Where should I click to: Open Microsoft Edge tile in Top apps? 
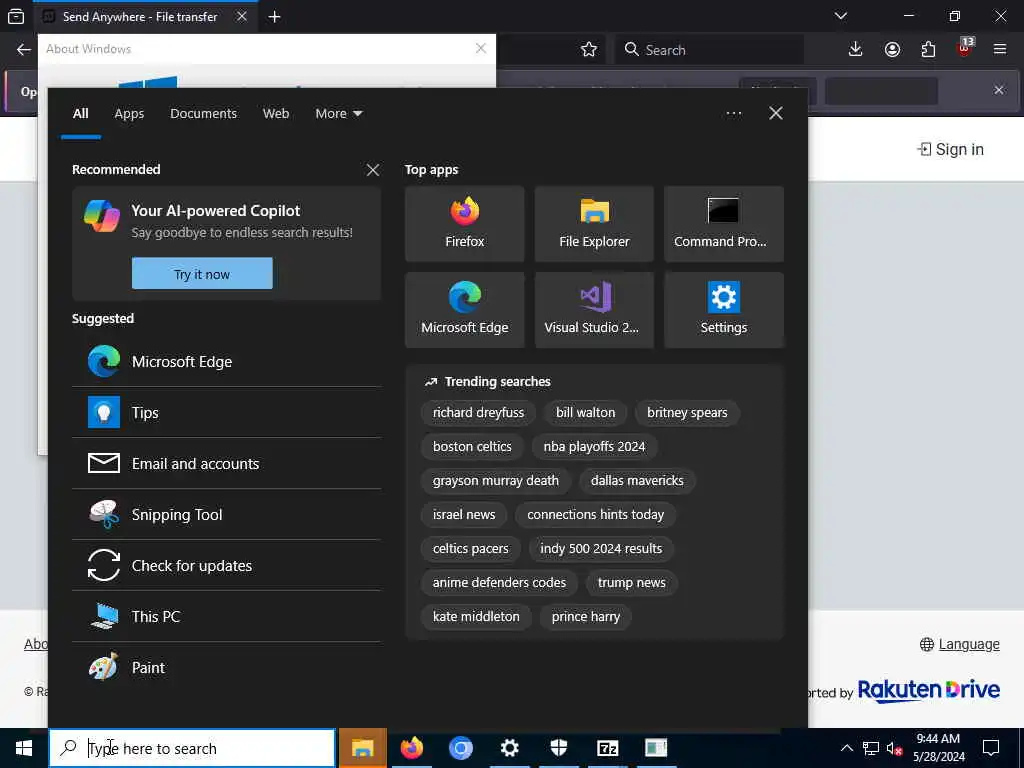464,310
